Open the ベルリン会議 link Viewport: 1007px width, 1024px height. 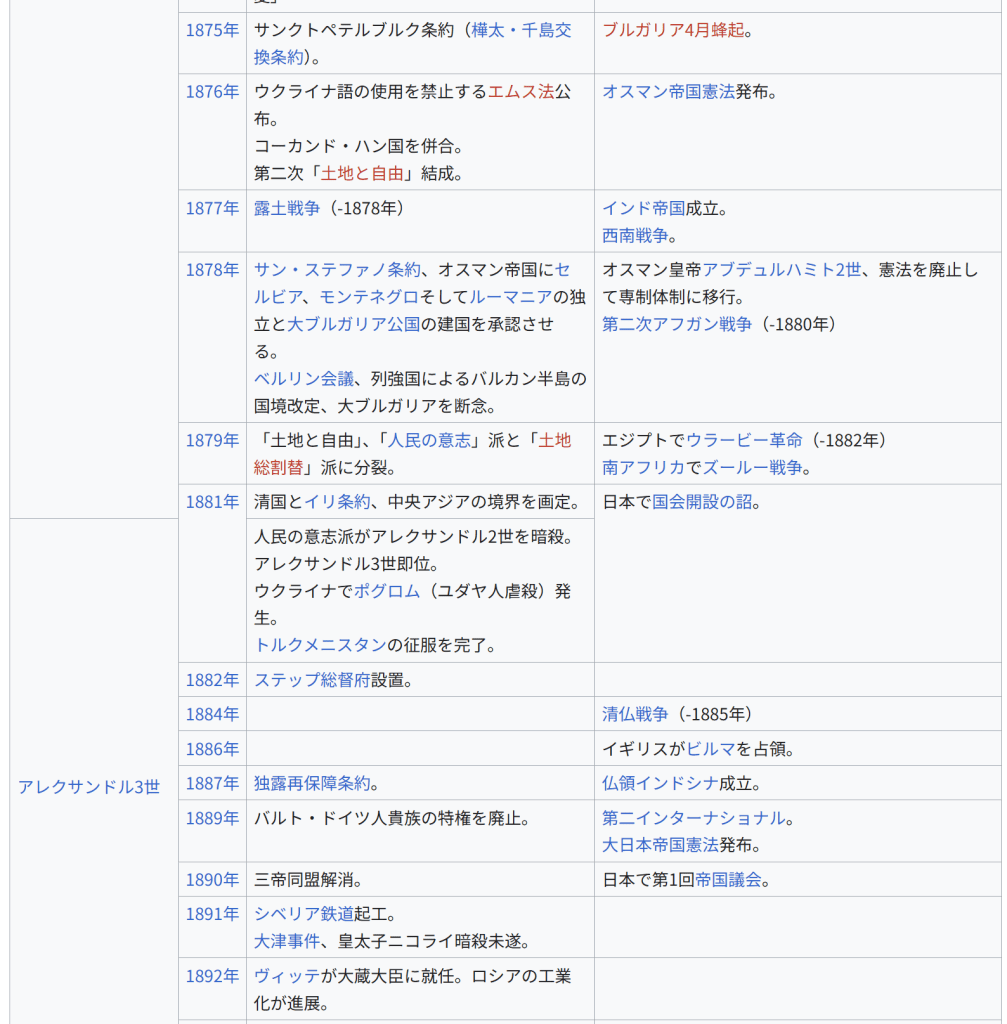point(304,379)
